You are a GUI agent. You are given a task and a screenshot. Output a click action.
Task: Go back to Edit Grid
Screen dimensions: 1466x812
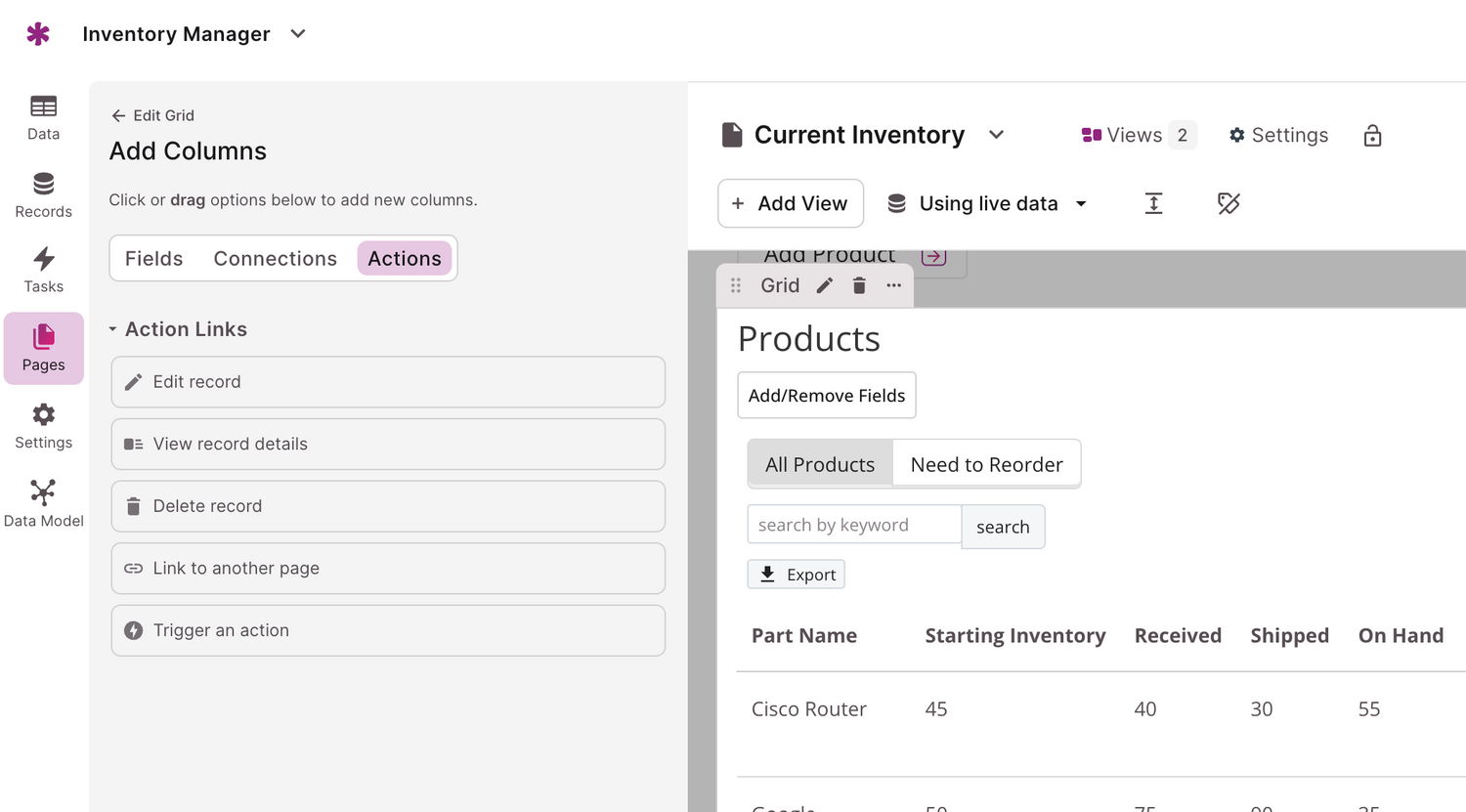152,115
